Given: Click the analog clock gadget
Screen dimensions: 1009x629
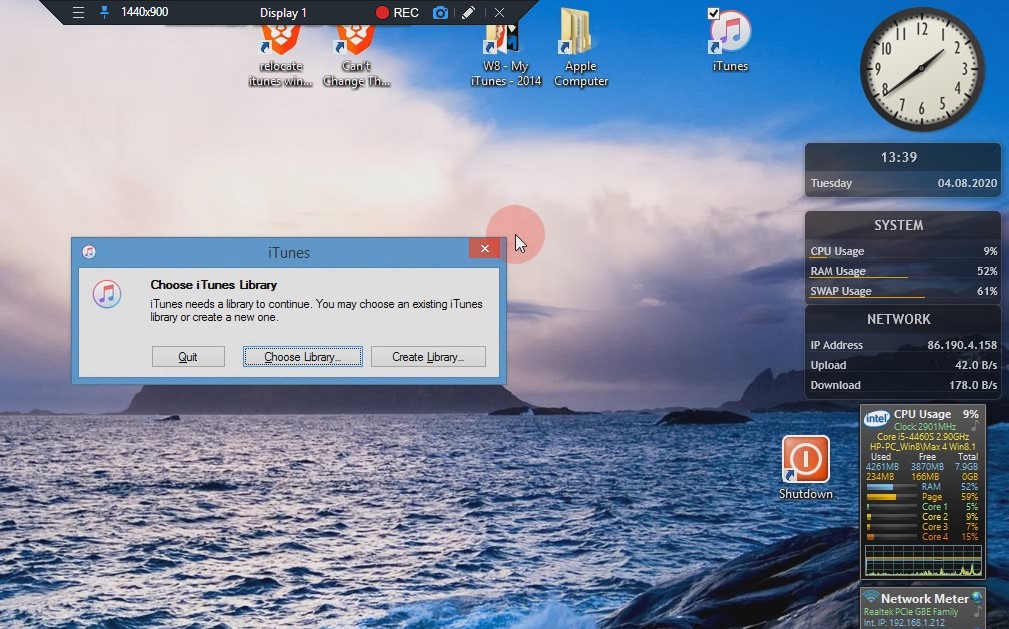Looking at the screenshot, I should [922, 69].
